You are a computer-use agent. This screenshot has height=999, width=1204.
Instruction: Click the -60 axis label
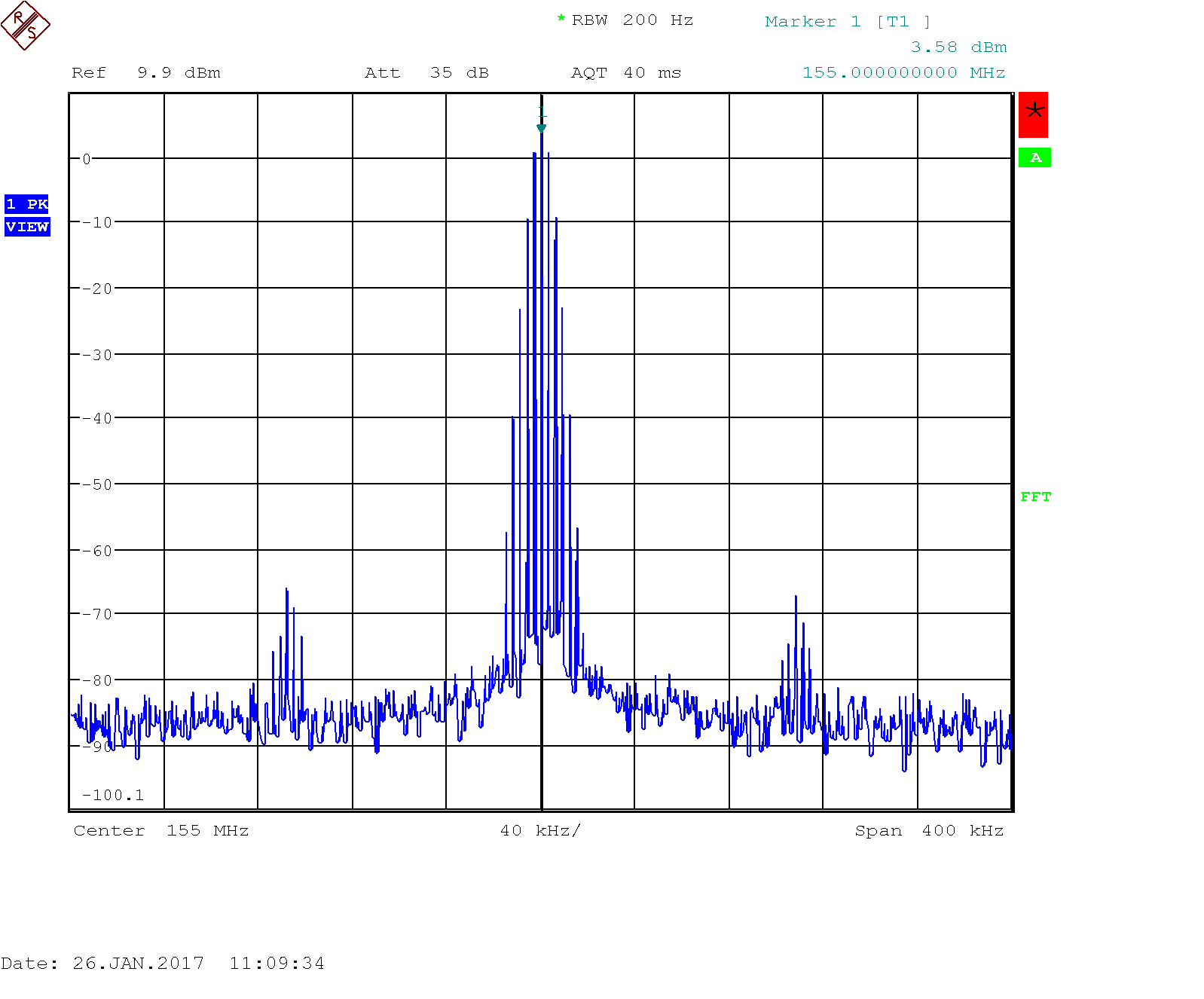[97, 551]
